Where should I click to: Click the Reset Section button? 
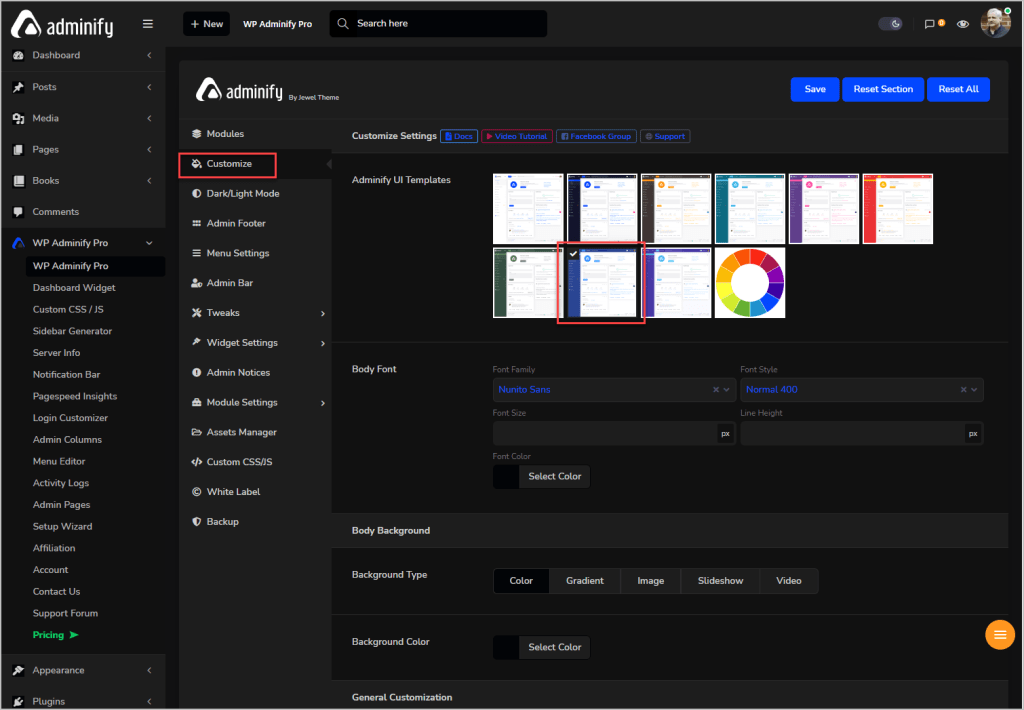[x=883, y=89]
